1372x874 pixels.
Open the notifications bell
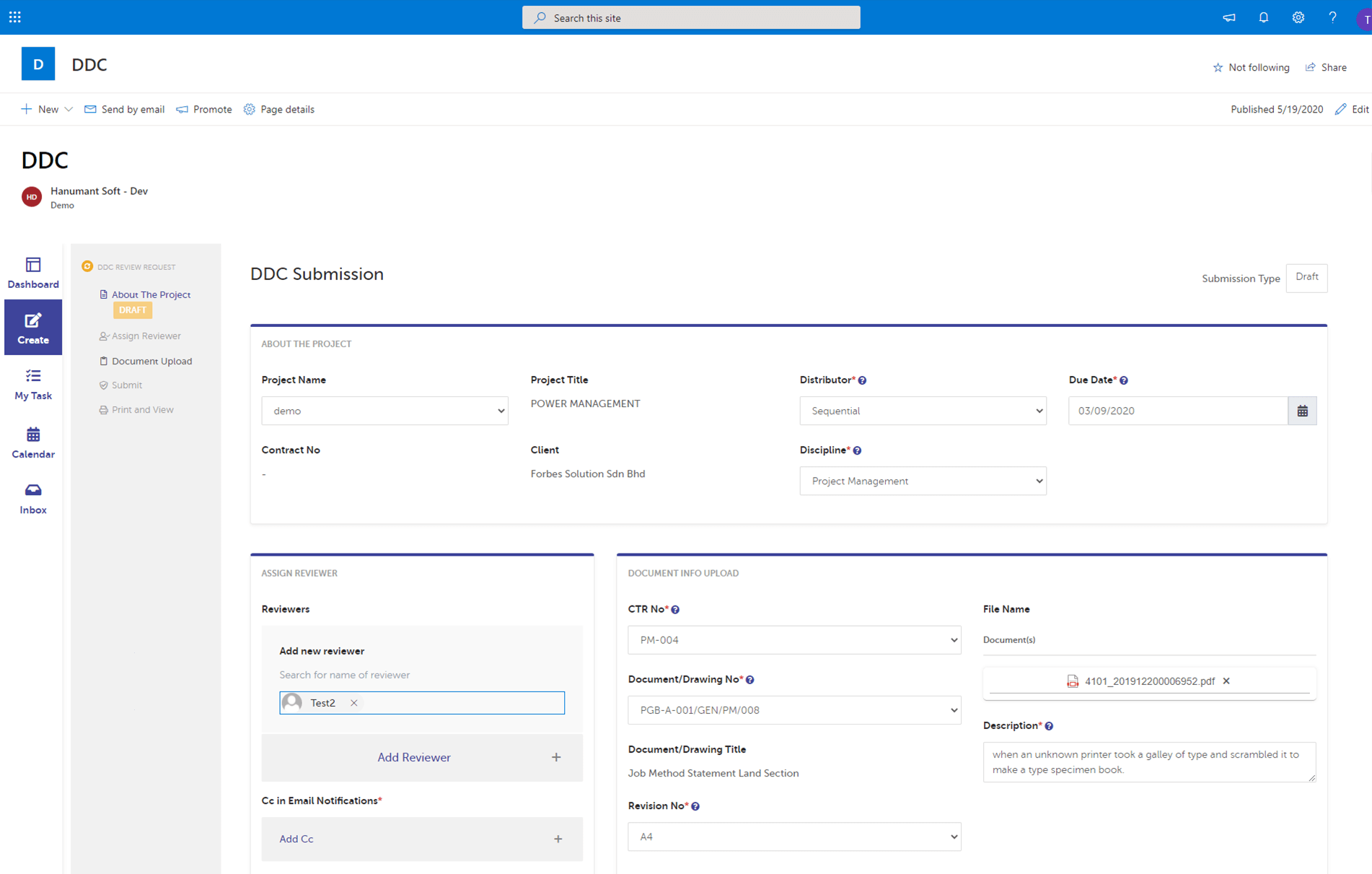point(1264,17)
